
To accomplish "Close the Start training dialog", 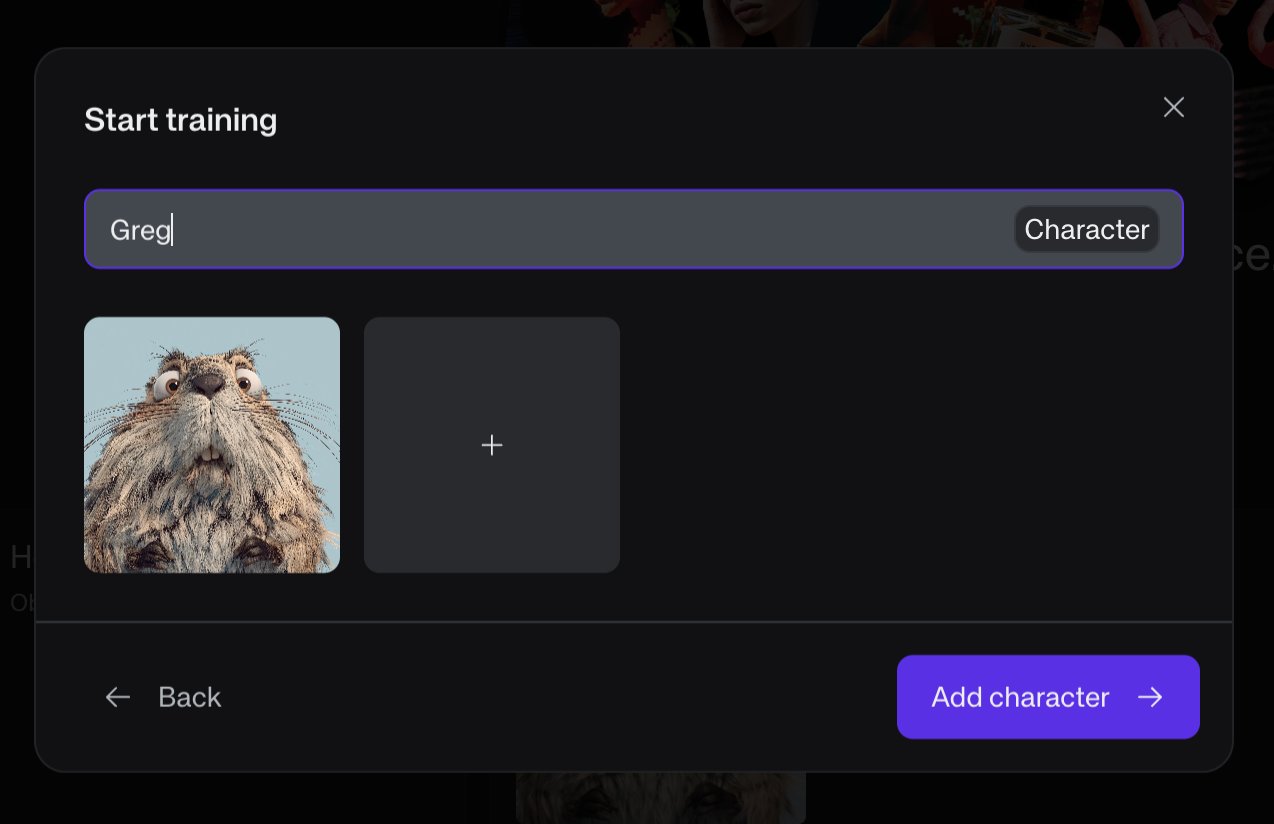I will pyautogui.click(x=1173, y=107).
